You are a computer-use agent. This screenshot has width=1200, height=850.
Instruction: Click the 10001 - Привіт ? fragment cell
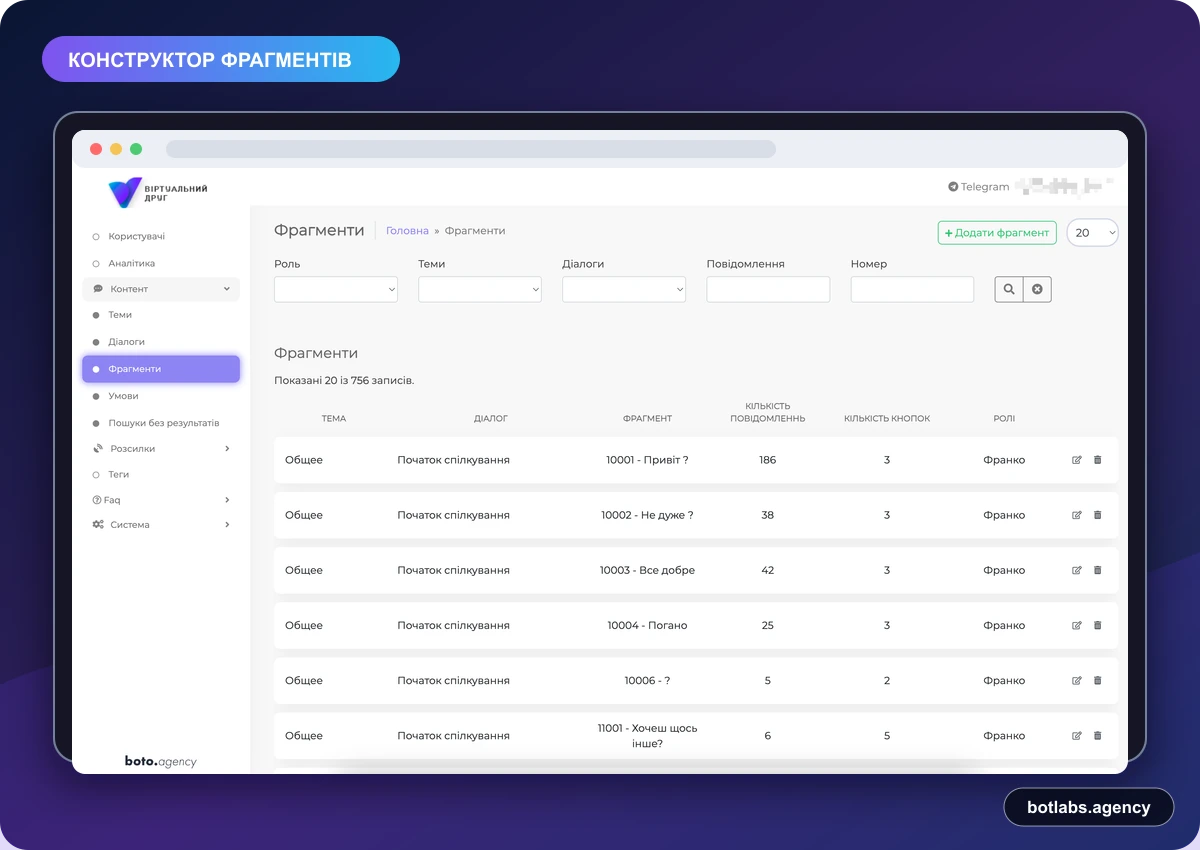click(x=647, y=460)
